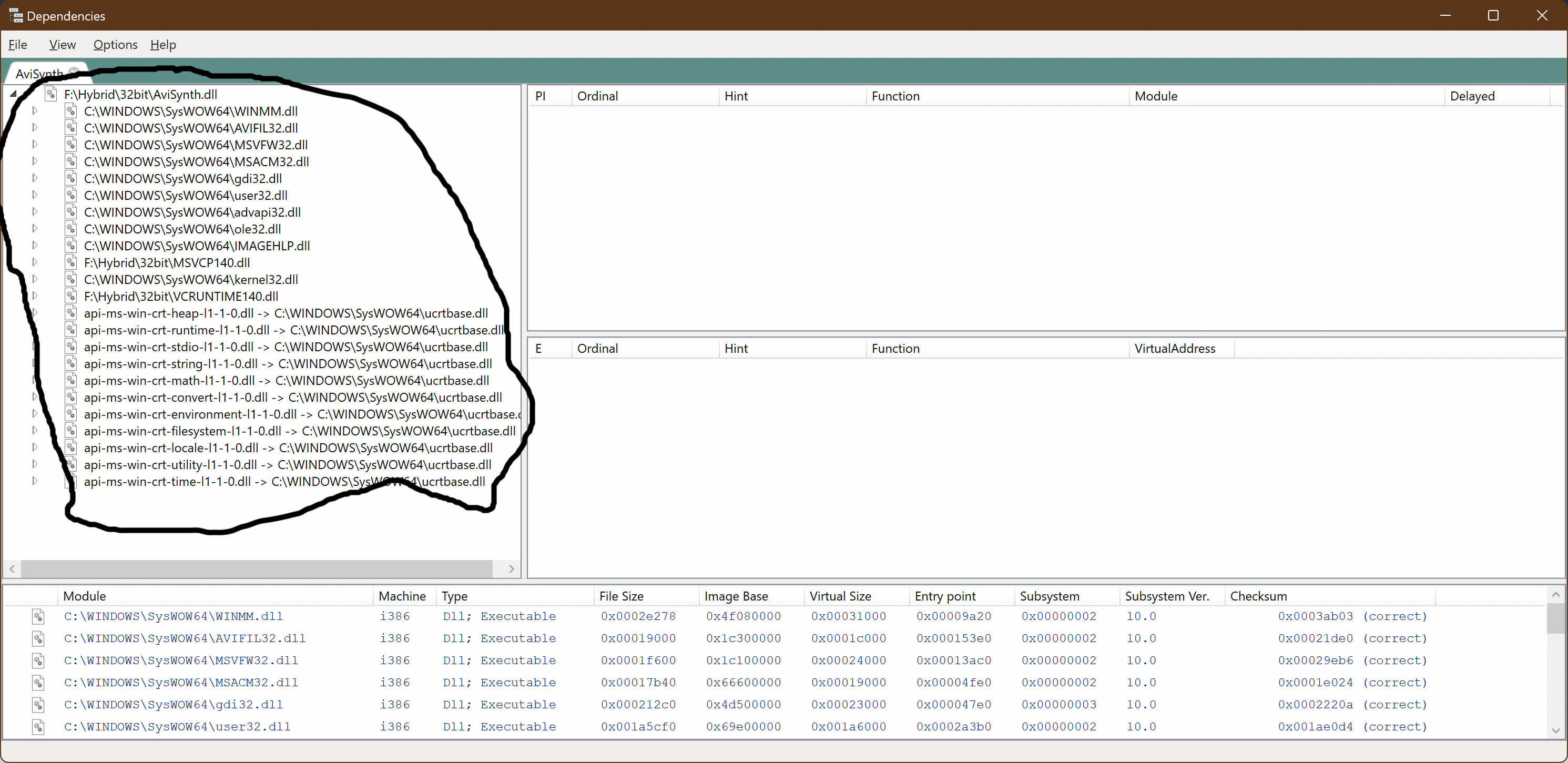Click the kernel32.dll icon in tree
This screenshot has height=763, width=1568.
71,280
